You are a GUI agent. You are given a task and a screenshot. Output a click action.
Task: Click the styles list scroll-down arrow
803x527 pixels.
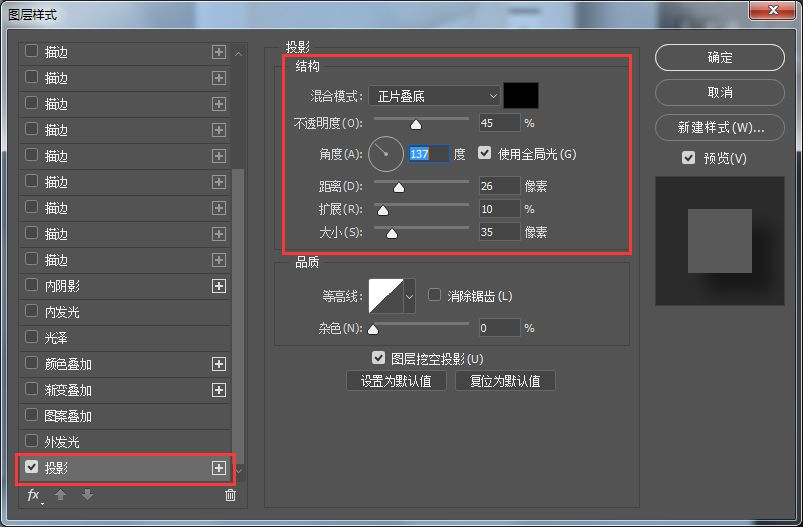[x=239, y=471]
